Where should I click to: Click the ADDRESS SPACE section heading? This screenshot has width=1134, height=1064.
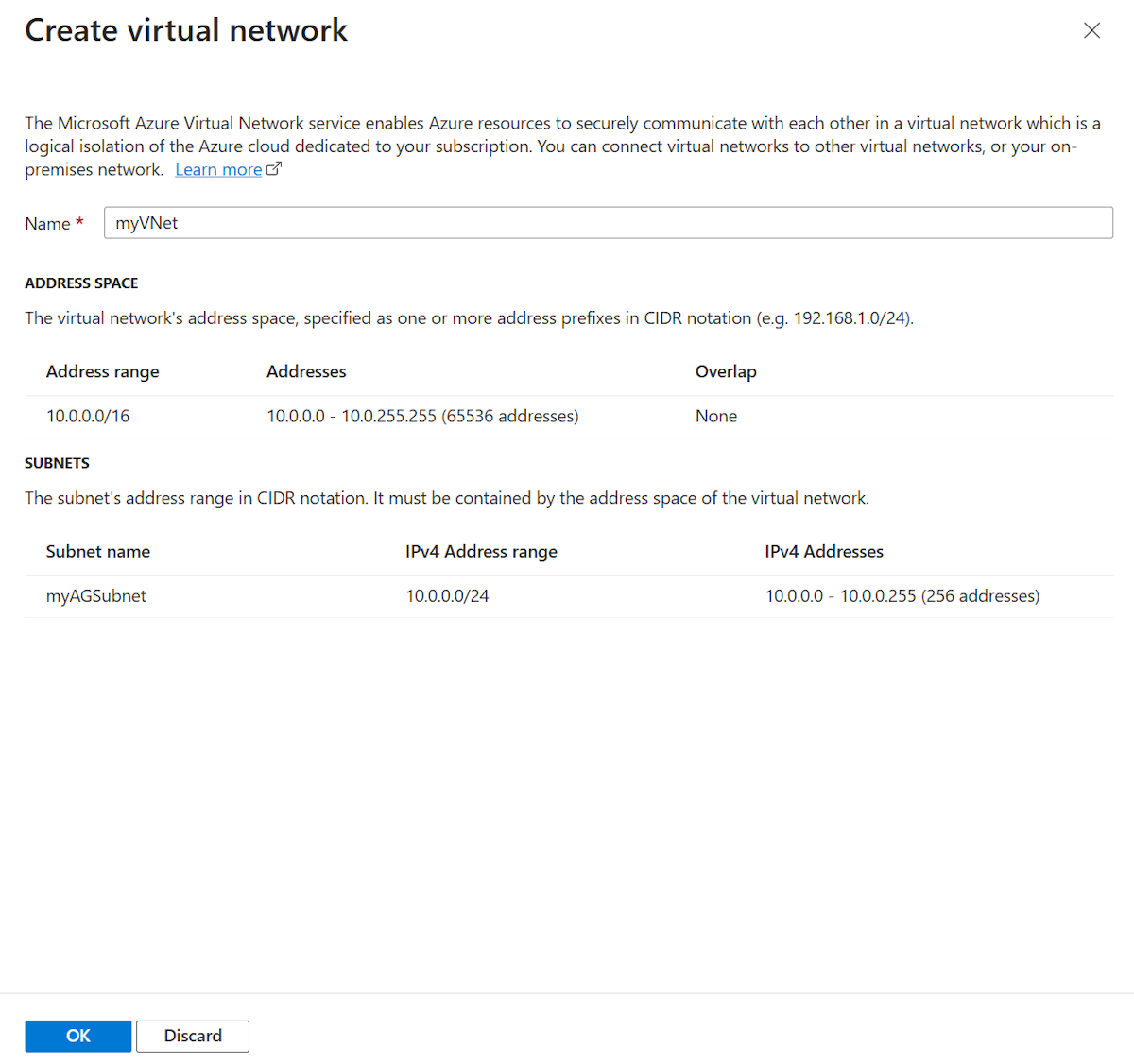click(x=81, y=283)
